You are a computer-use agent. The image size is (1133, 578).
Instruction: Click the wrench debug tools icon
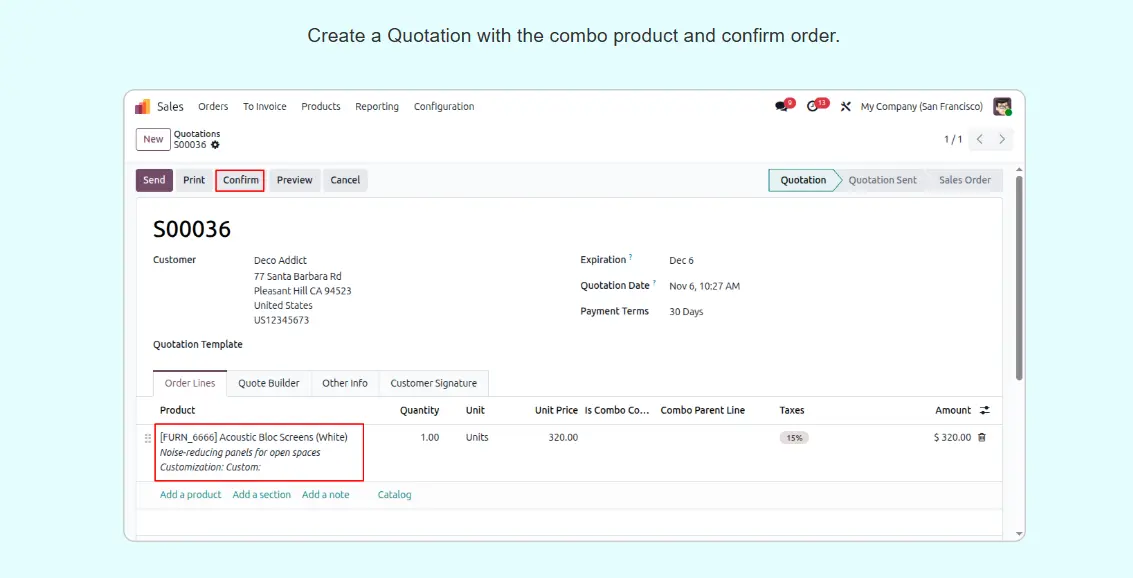[x=845, y=107]
